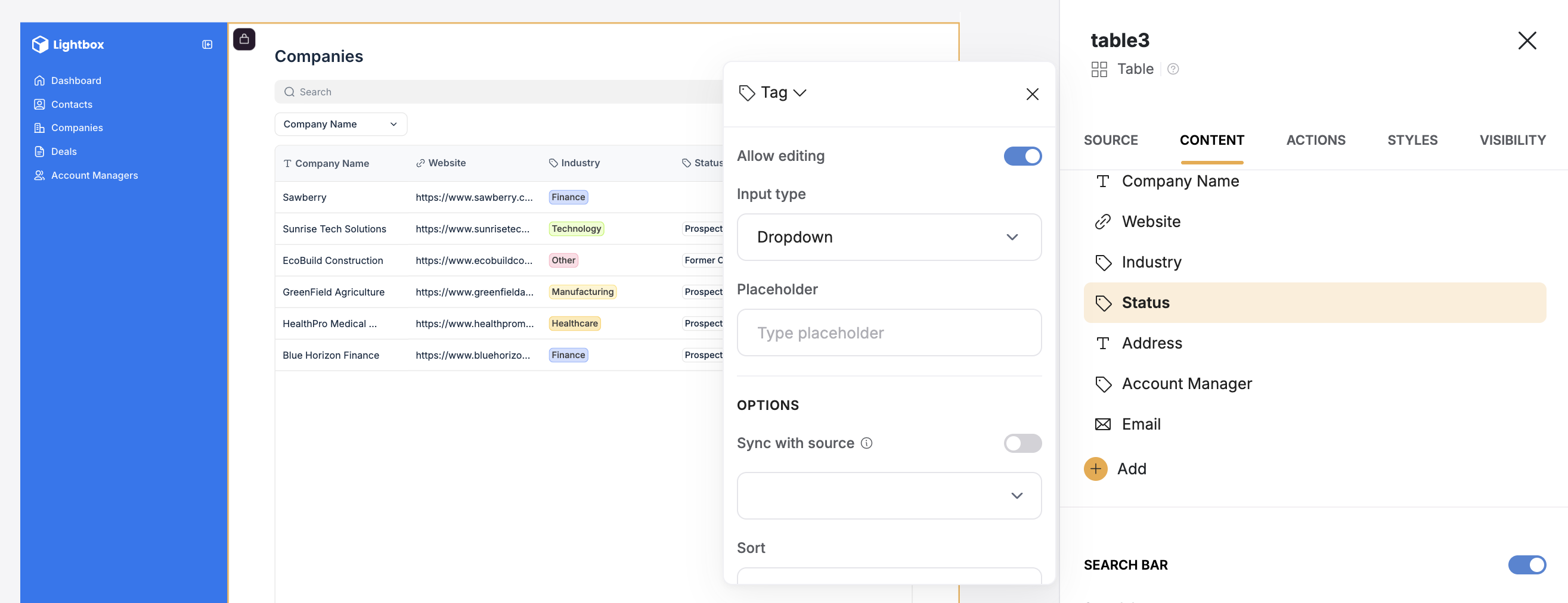Open the empty options source dropdown

point(889,496)
